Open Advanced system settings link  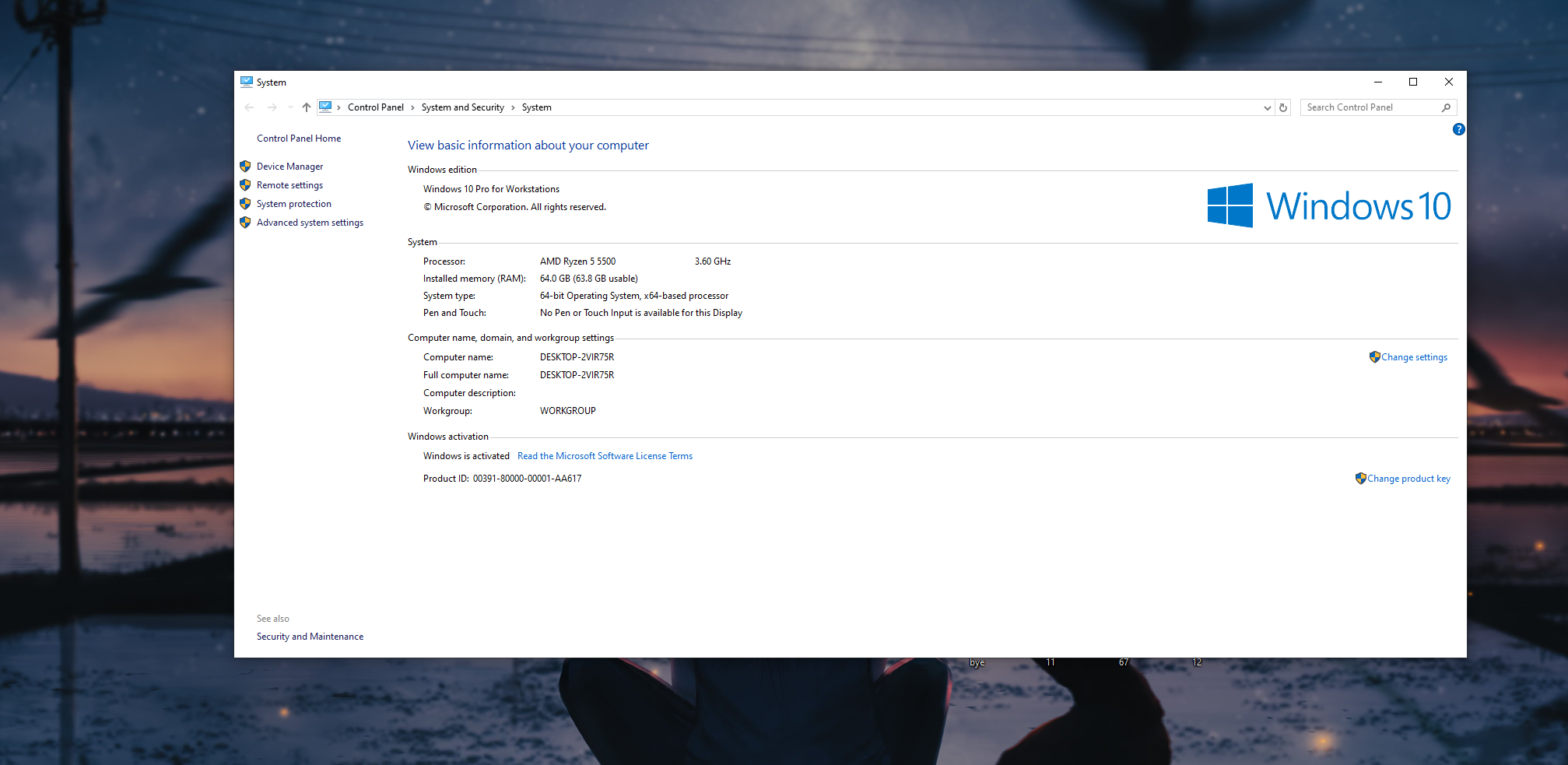pos(310,223)
